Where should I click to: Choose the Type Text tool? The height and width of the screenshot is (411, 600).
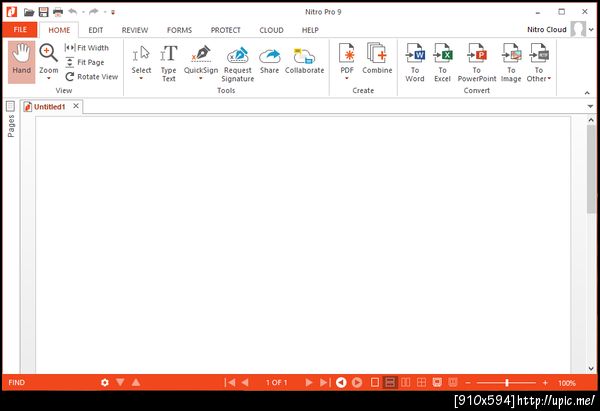(169, 63)
